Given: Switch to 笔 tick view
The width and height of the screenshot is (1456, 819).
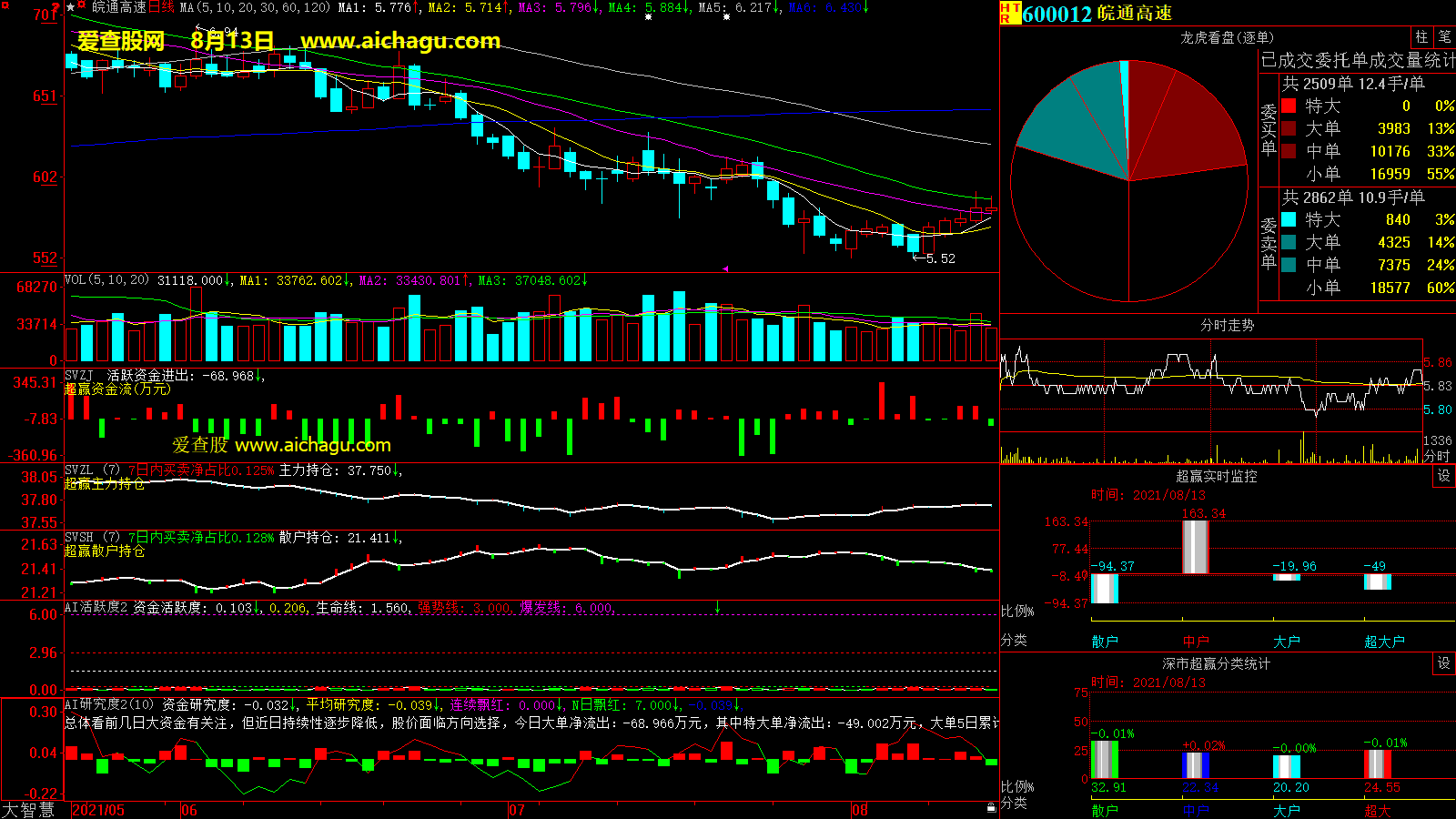Looking at the screenshot, I should coord(1444,37).
